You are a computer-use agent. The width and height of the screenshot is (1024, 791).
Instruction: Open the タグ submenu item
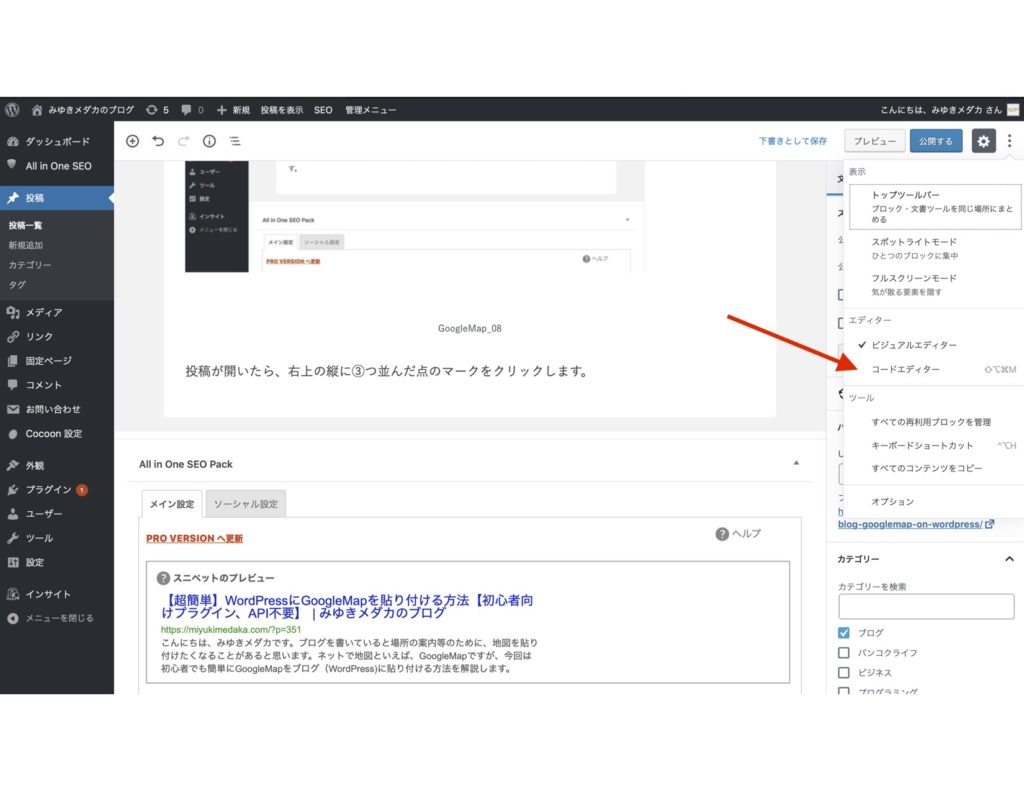(17, 285)
